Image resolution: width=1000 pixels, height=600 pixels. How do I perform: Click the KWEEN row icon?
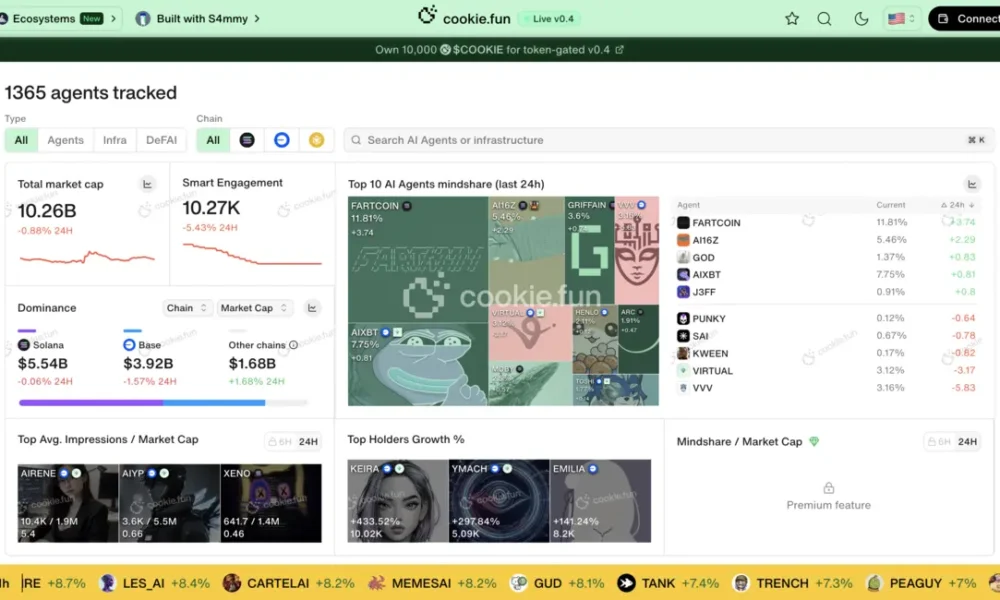(x=683, y=353)
